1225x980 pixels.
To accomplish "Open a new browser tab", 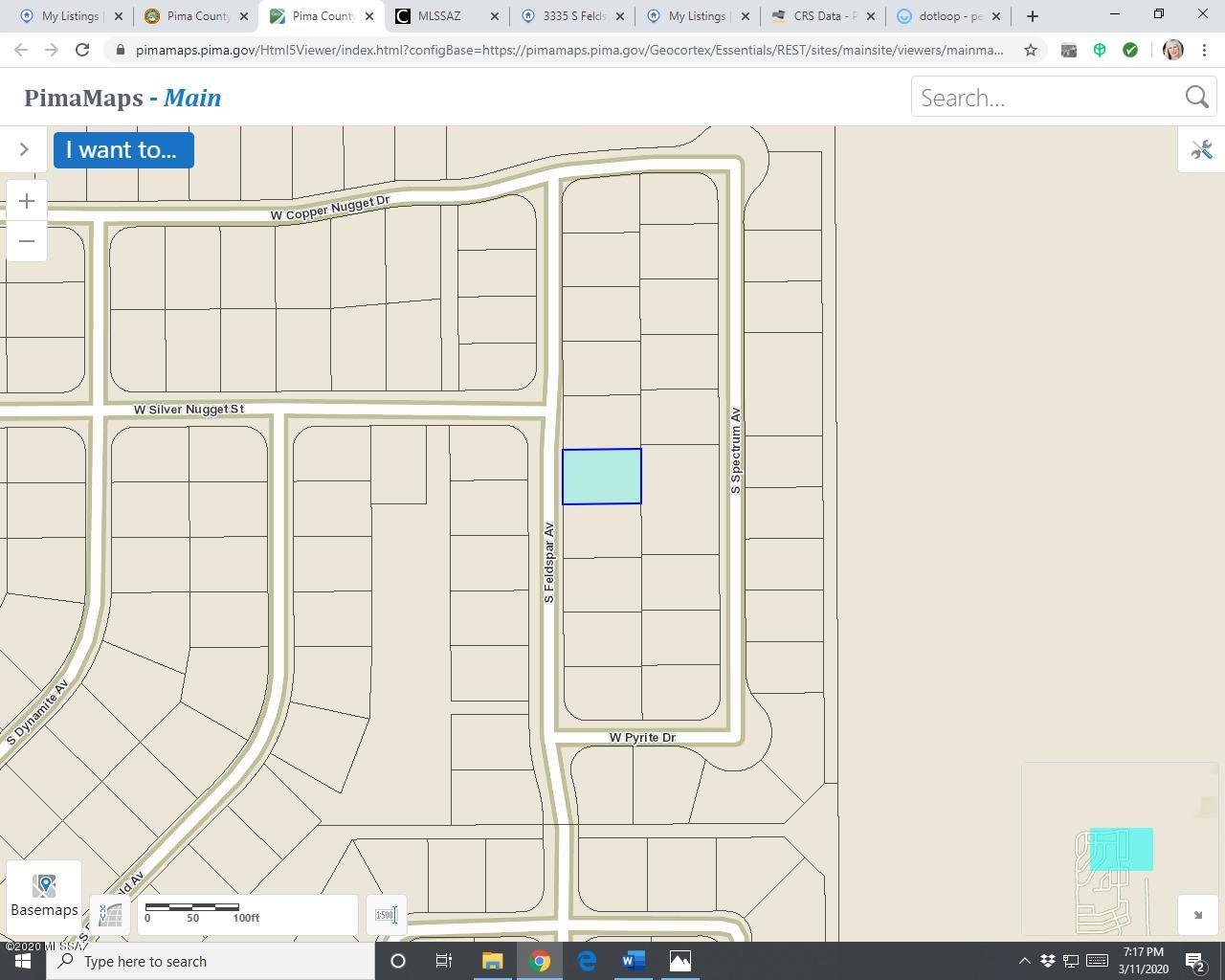I will coord(1032,16).
